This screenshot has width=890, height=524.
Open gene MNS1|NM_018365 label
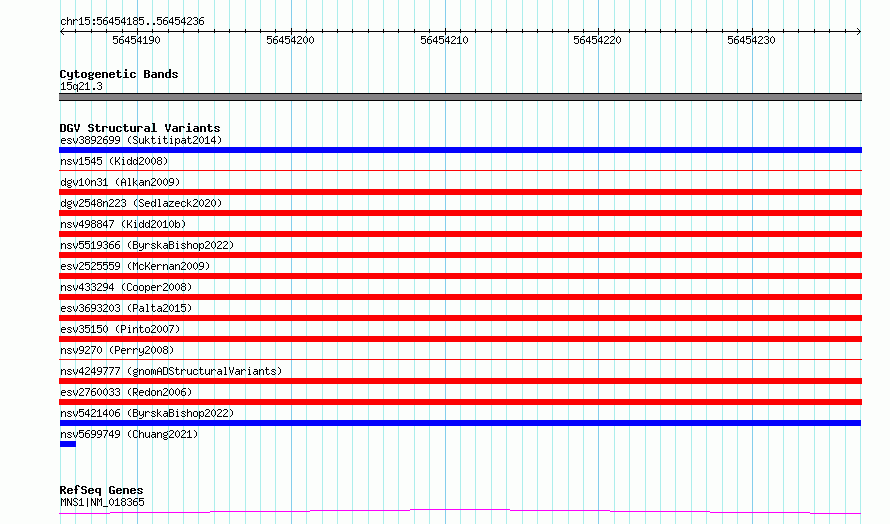pos(102,502)
